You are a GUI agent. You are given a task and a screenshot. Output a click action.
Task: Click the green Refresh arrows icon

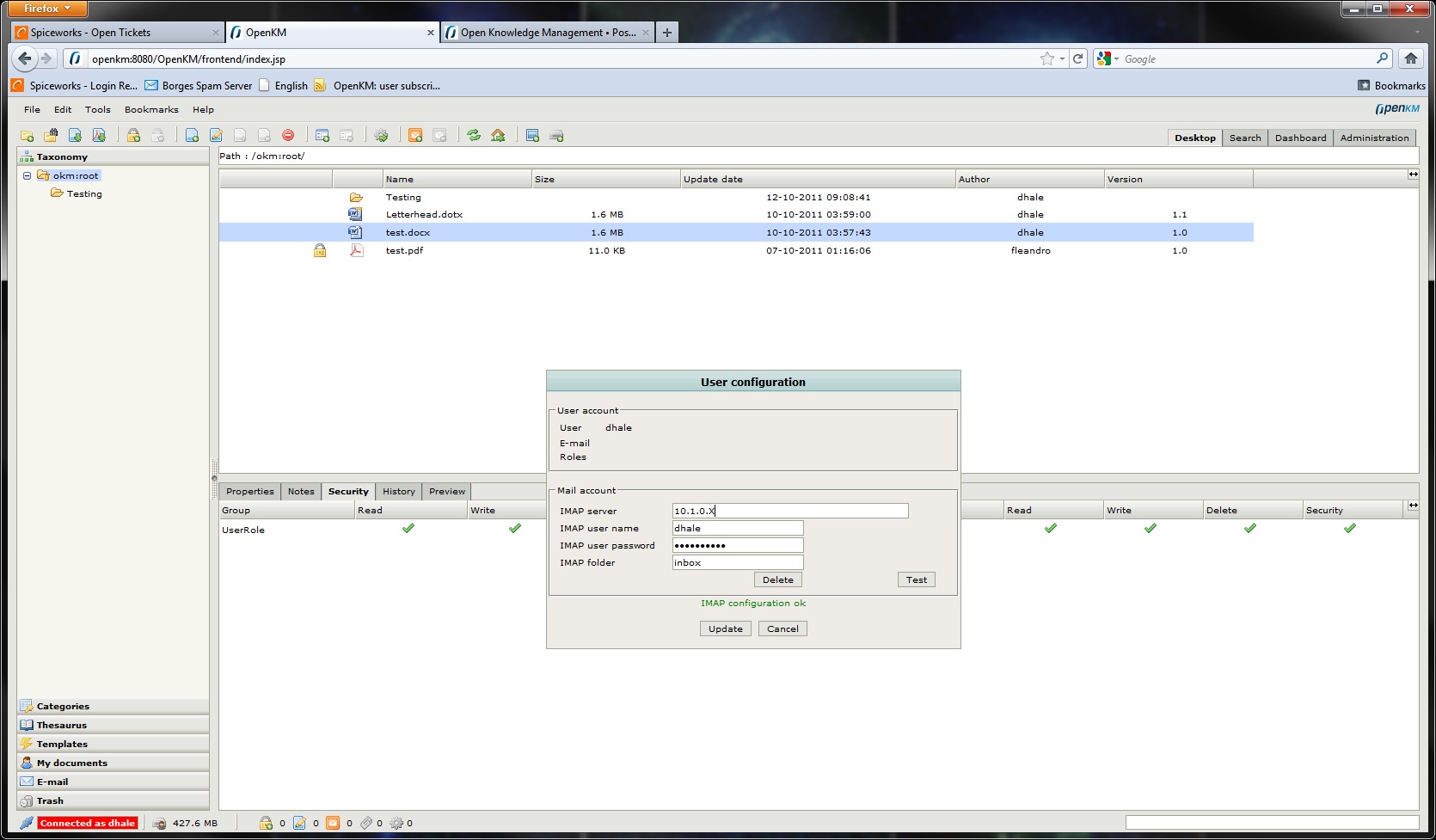pyautogui.click(x=474, y=136)
